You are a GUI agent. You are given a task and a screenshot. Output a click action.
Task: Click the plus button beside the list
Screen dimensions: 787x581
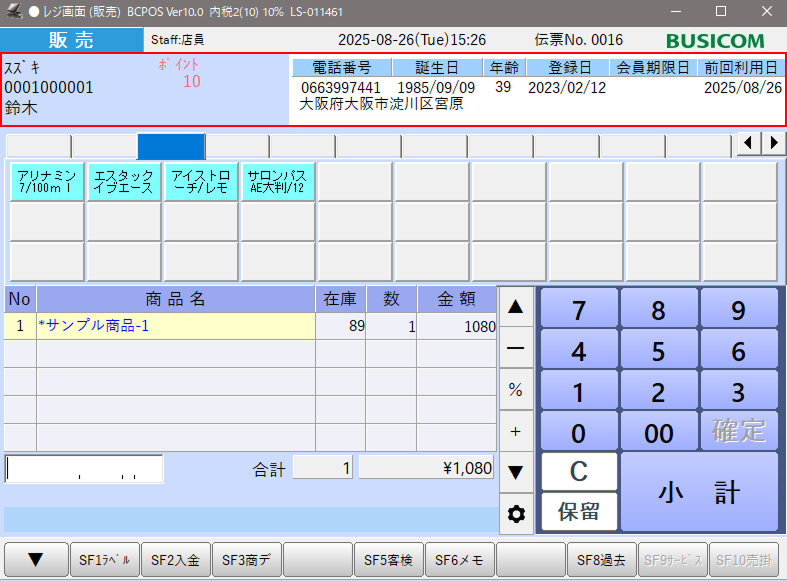click(516, 431)
